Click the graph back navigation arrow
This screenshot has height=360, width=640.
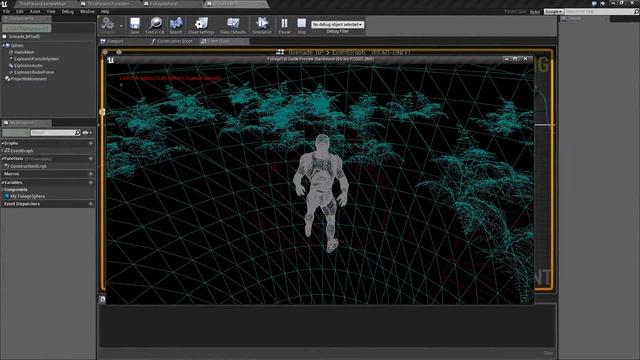pos(105,52)
